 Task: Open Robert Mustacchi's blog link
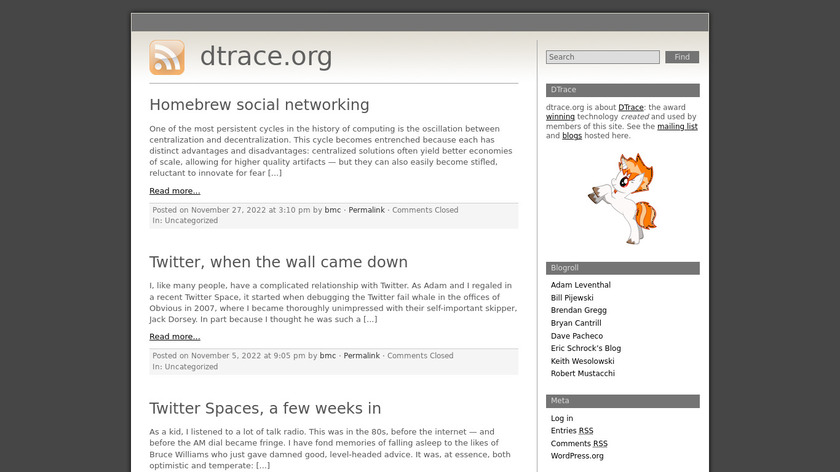[x=583, y=373]
